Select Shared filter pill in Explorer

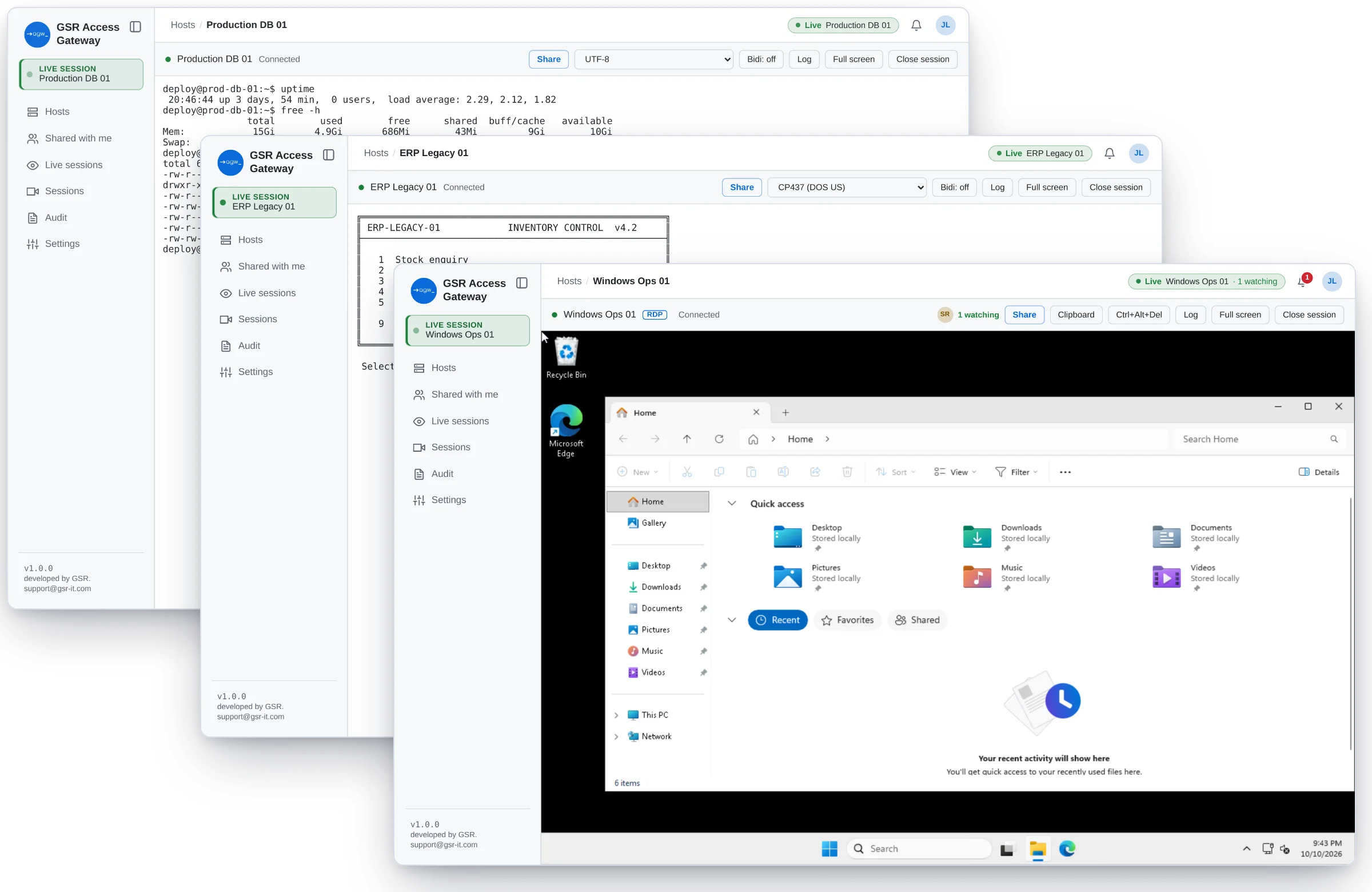pyautogui.click(x=917, y=620)
